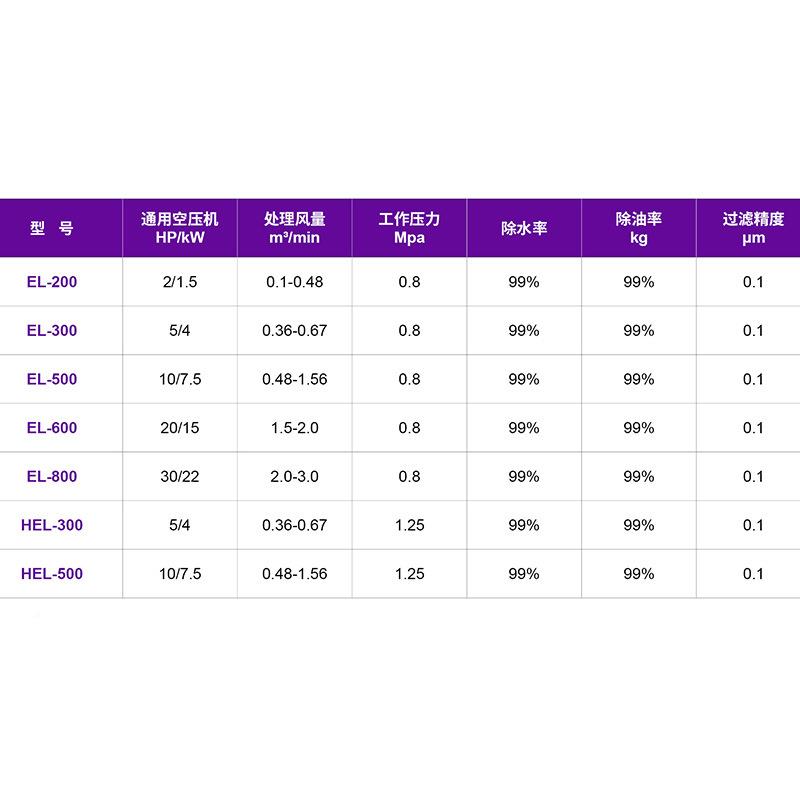Click the EL-200 model name
The width and height of the screenshot is (800, 800).
(x=52, y=282)
